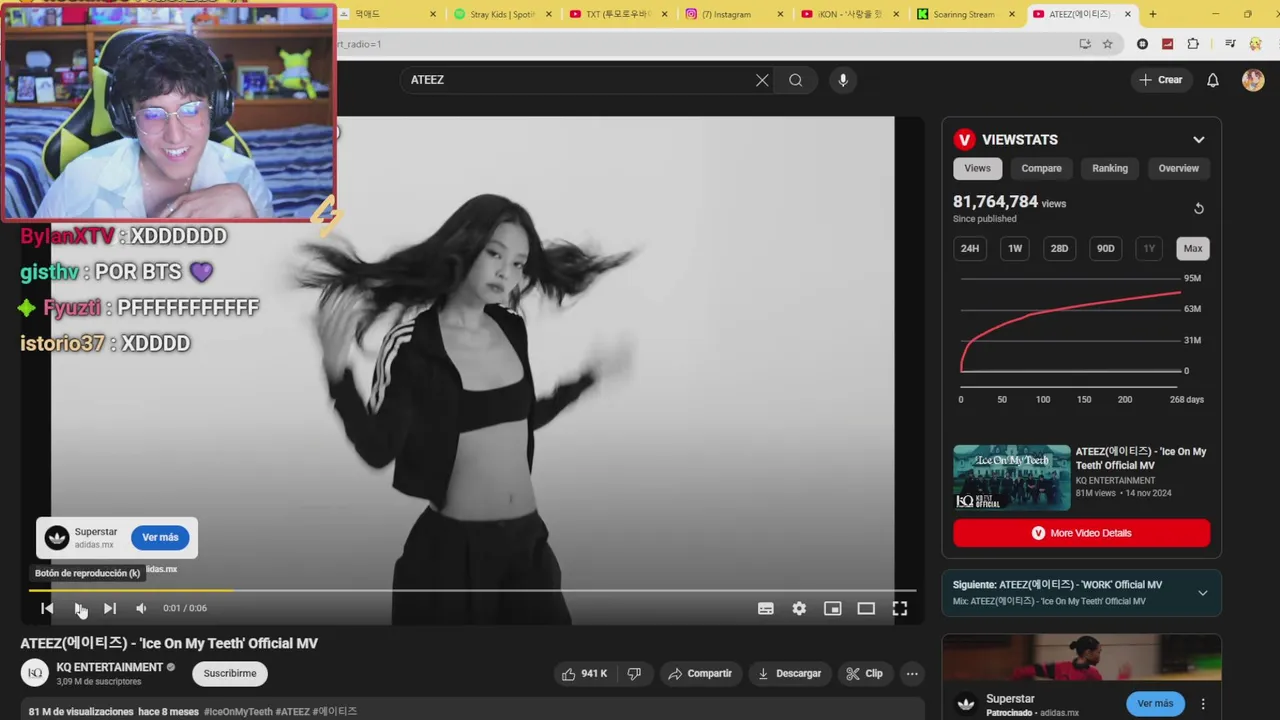This screenshot has height=720, width=1280.
Task: Click the sidebar ad video thumbnail
Action: click(x=1081, y=657)
